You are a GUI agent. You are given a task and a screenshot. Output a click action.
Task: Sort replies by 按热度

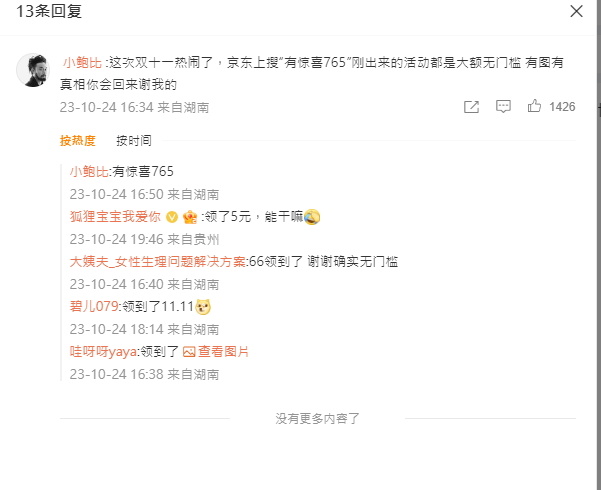[x=77, y=141]
